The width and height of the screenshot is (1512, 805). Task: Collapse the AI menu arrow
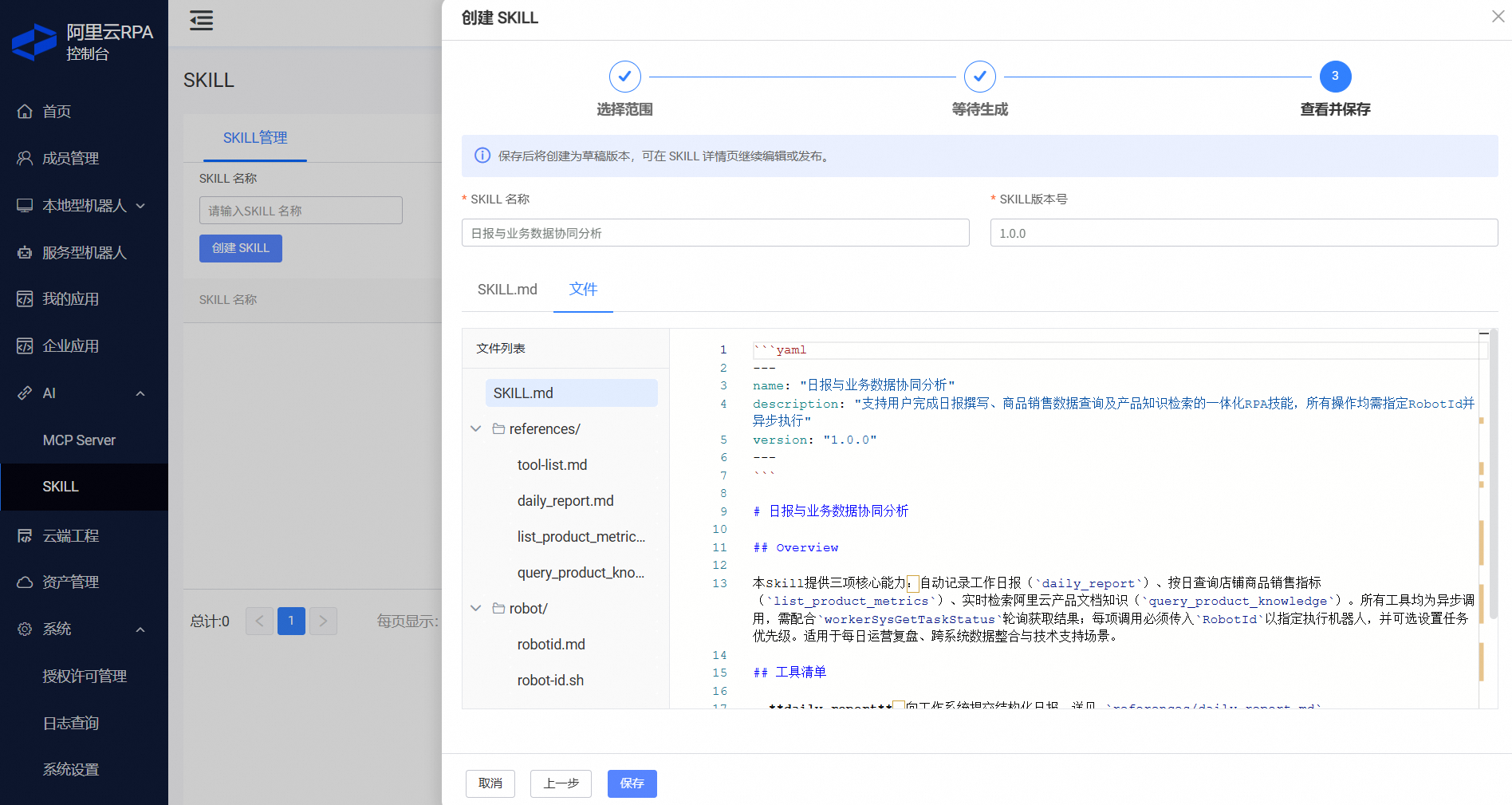140,393
